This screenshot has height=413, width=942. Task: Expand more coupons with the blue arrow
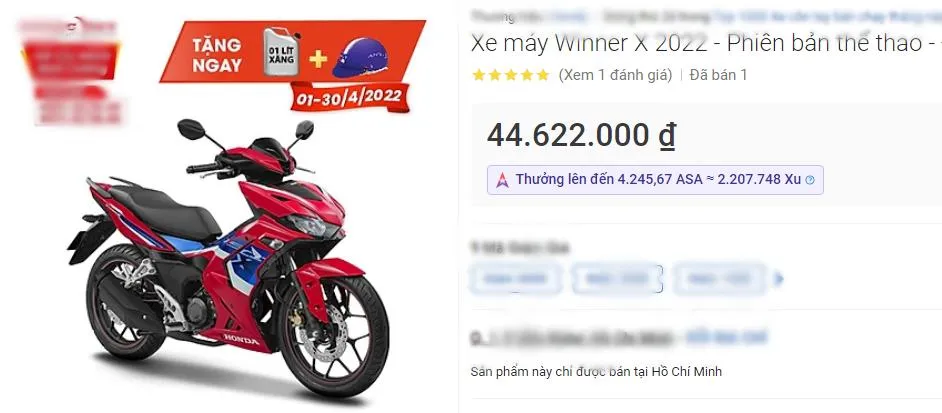click(780, 279)
